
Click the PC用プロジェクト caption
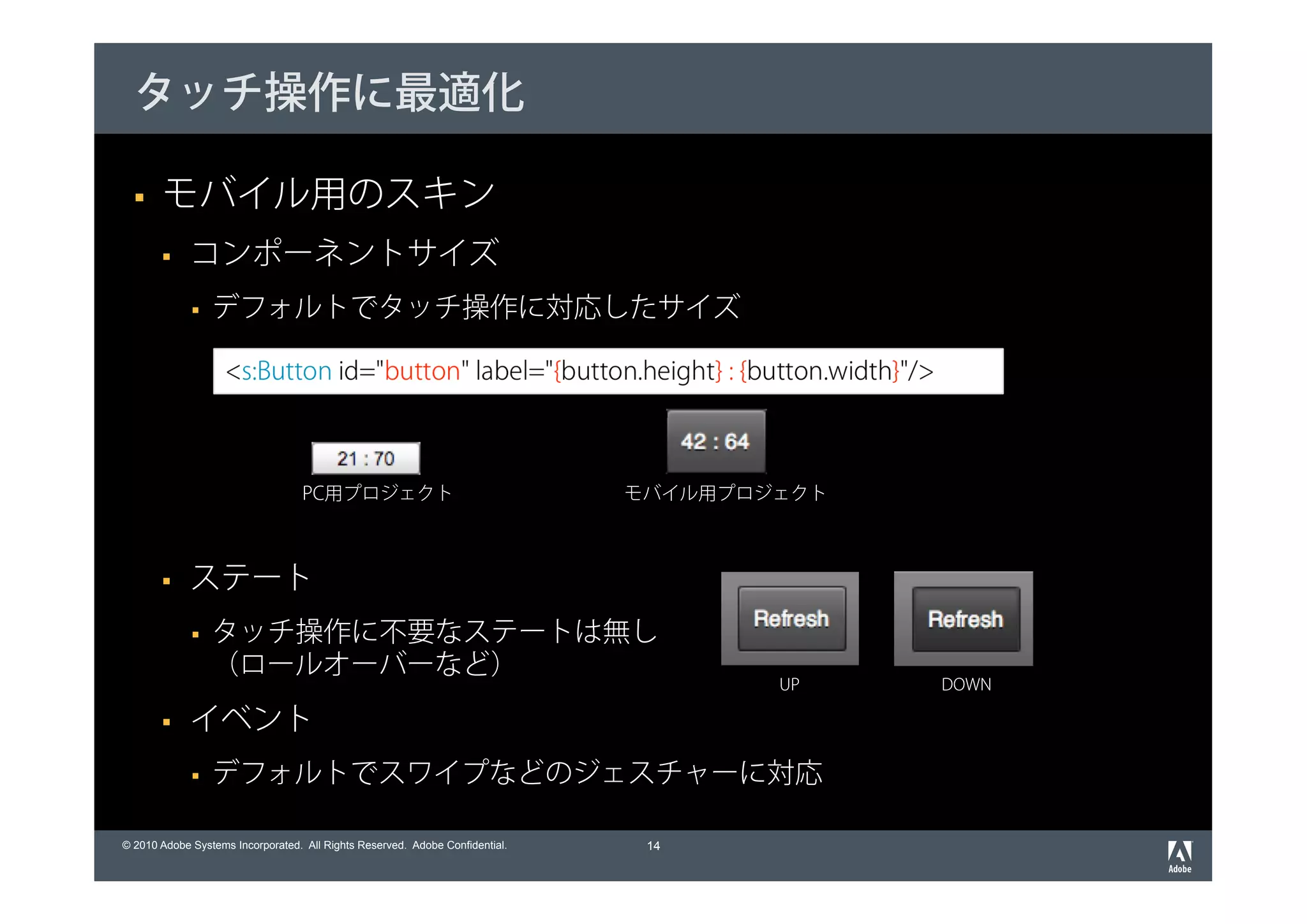[x=377, y=493]
